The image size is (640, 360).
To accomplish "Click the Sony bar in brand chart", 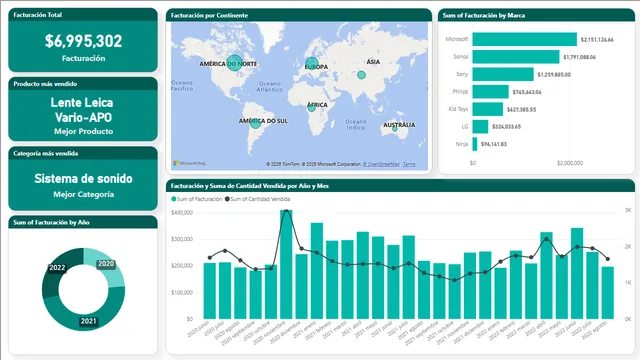I will pos(503,74).
